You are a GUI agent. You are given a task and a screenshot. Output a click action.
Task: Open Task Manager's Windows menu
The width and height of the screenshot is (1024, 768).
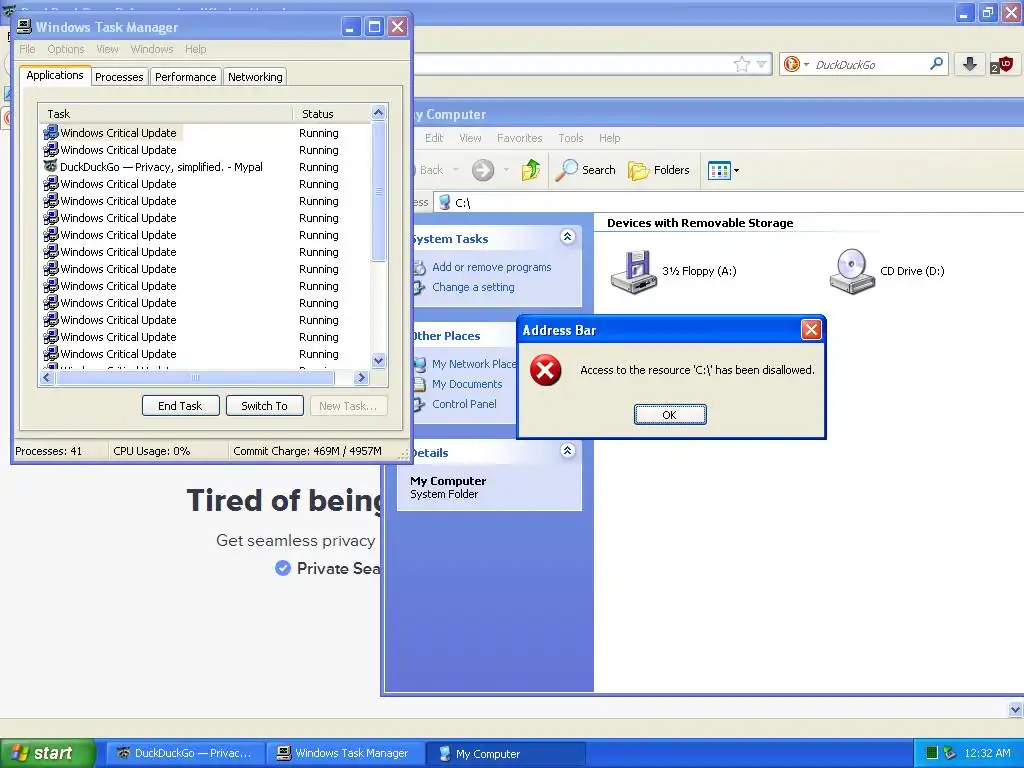152,49
